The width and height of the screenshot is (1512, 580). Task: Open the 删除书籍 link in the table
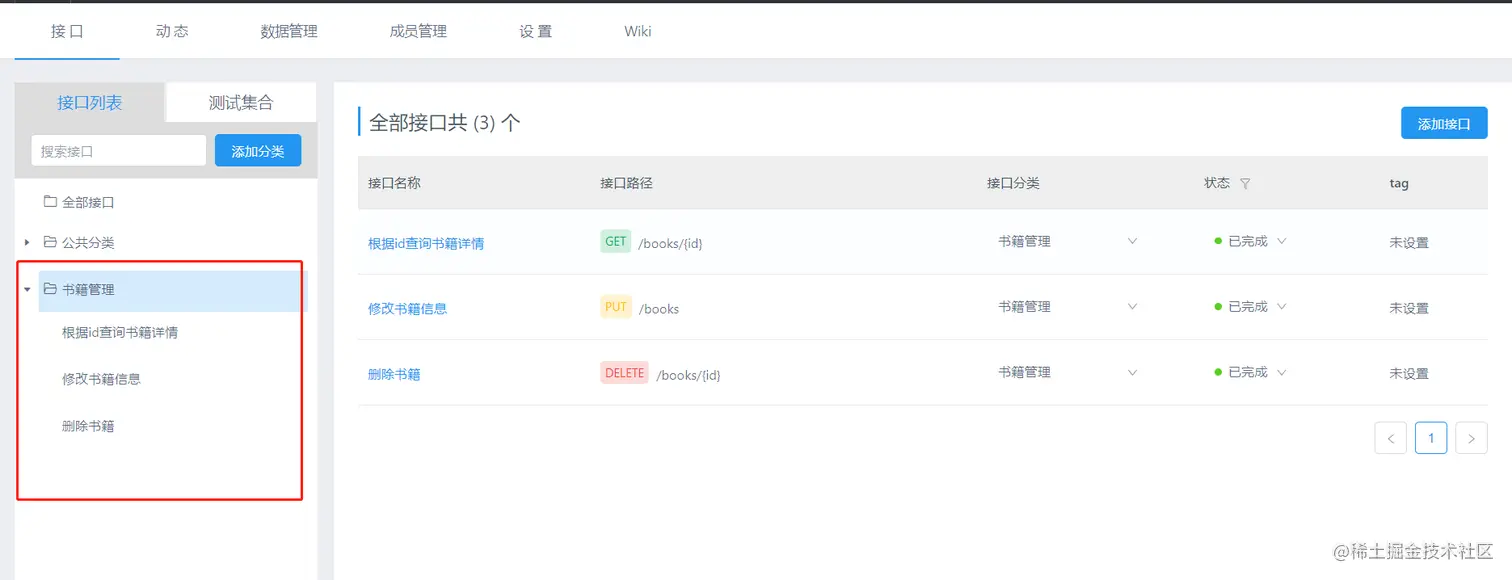[394, 374]
